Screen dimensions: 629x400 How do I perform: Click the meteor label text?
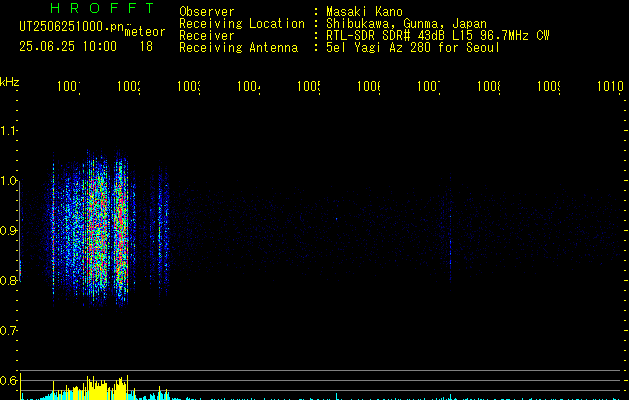click(x=145, y=32)
